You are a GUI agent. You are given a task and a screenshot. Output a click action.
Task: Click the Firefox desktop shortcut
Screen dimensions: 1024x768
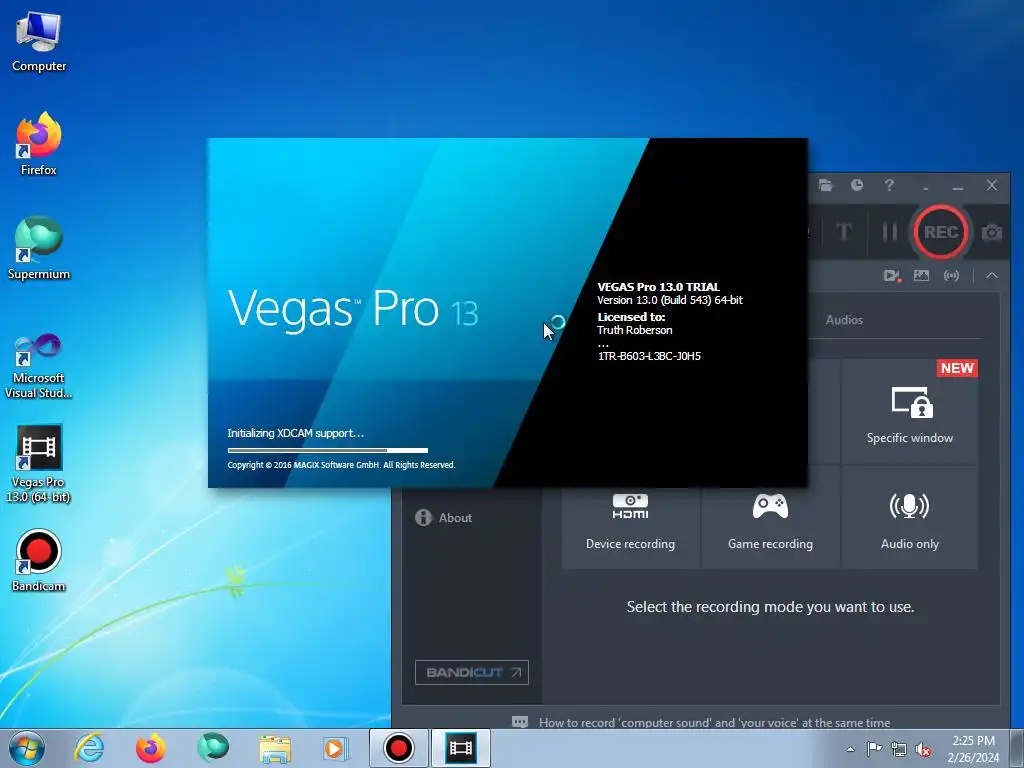point(39,144)
